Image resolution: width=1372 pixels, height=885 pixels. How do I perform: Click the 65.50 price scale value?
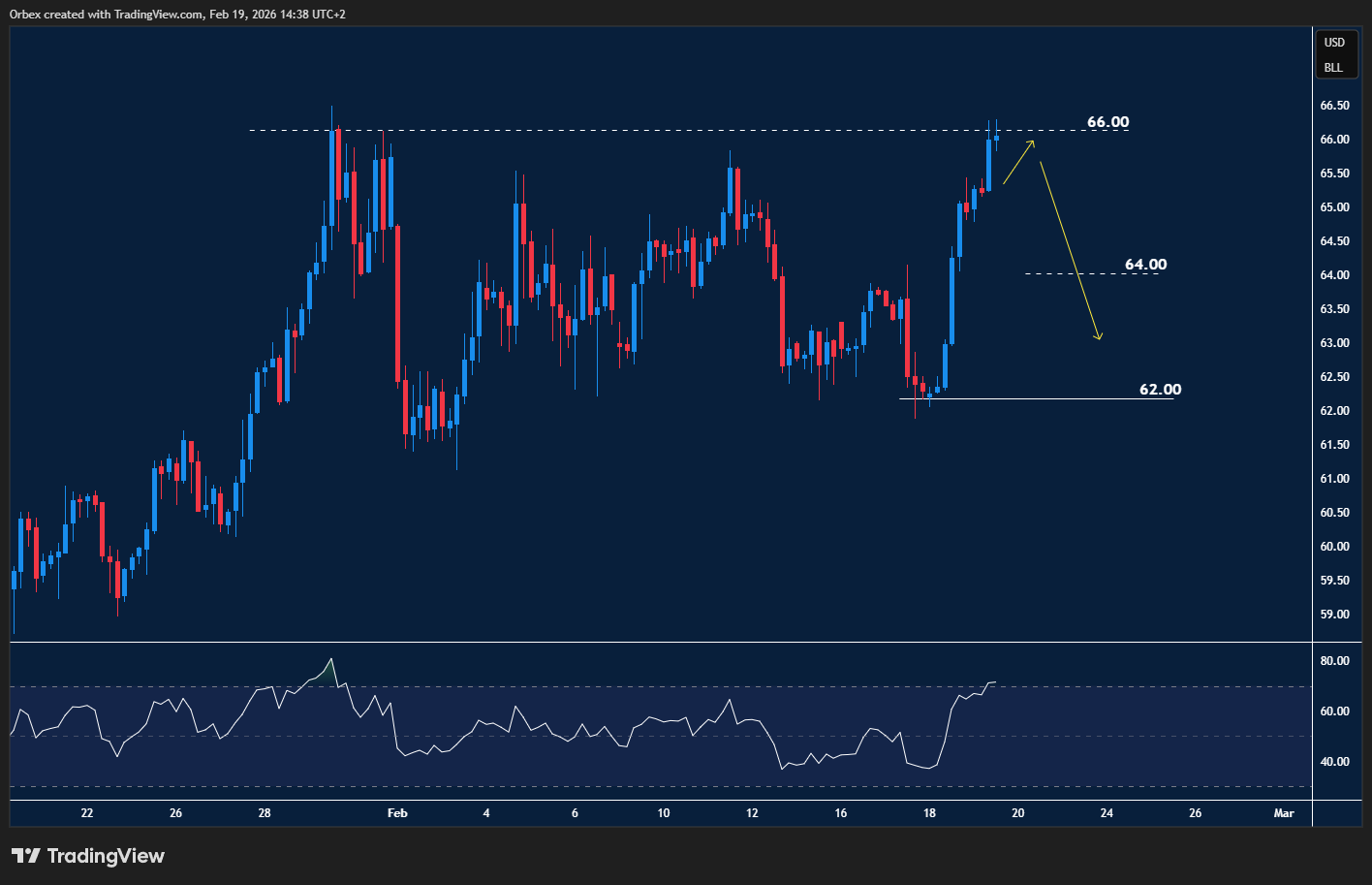click(1334, 174)
